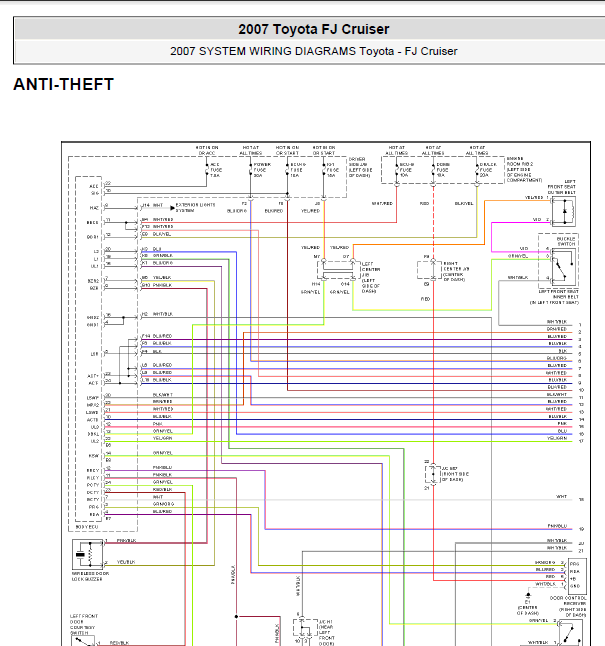Click 'LEFT FRONT DOOR COURTESY SWITCH' label

[84, 624]
